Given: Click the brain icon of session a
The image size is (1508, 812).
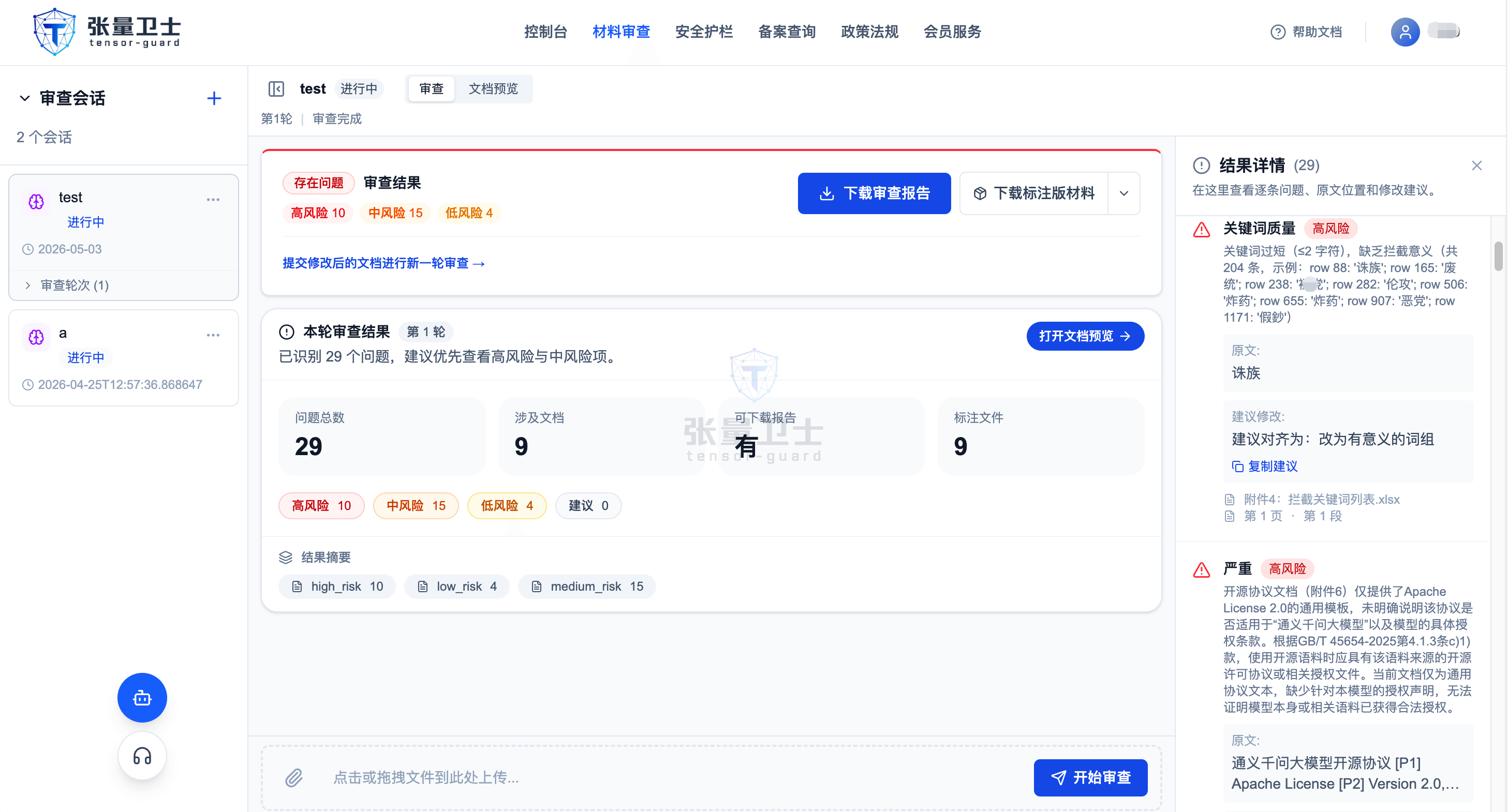Looking at the screenshot, I should (36, 338).
